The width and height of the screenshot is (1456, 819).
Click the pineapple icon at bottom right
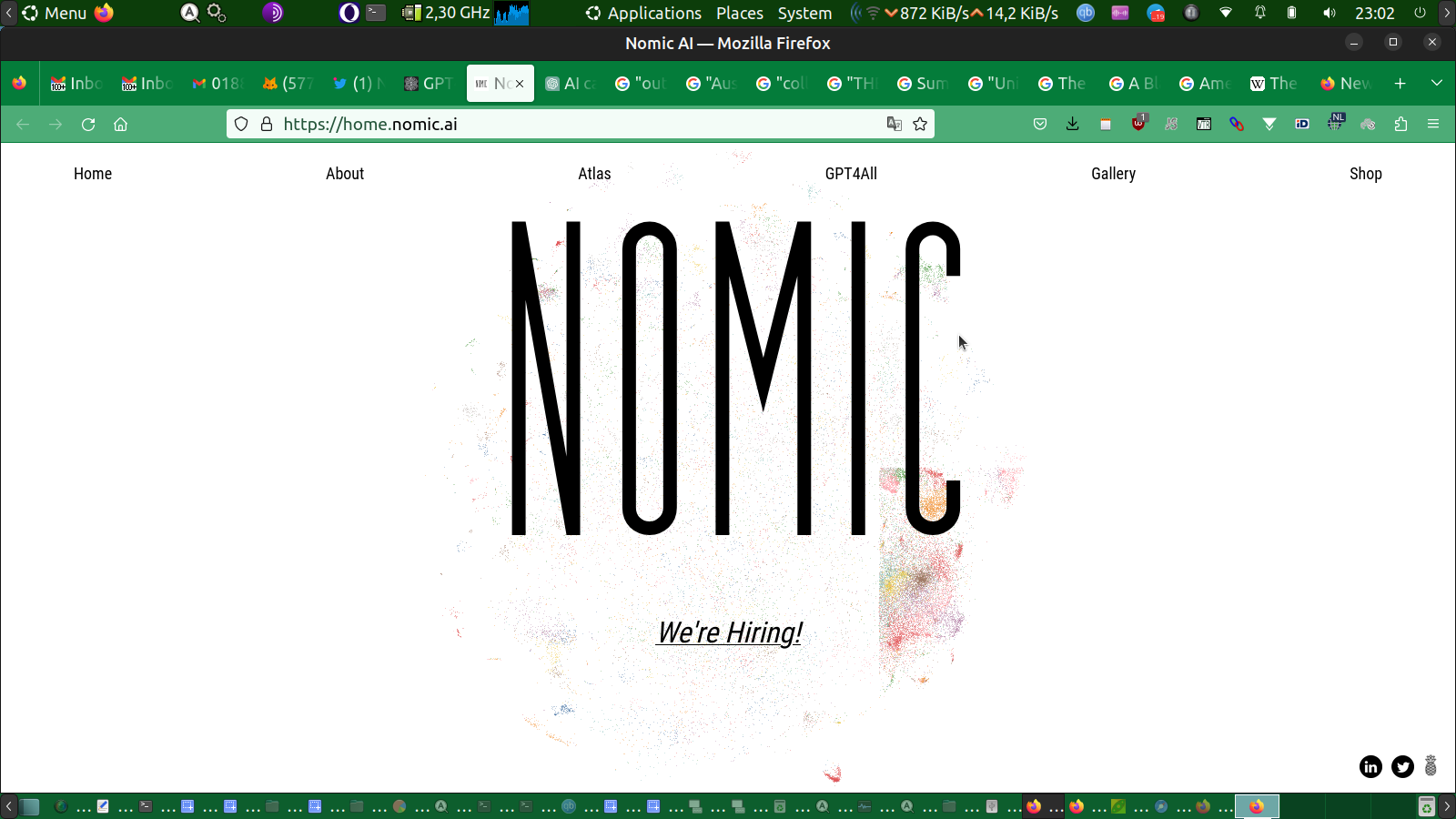(1431, 766)
